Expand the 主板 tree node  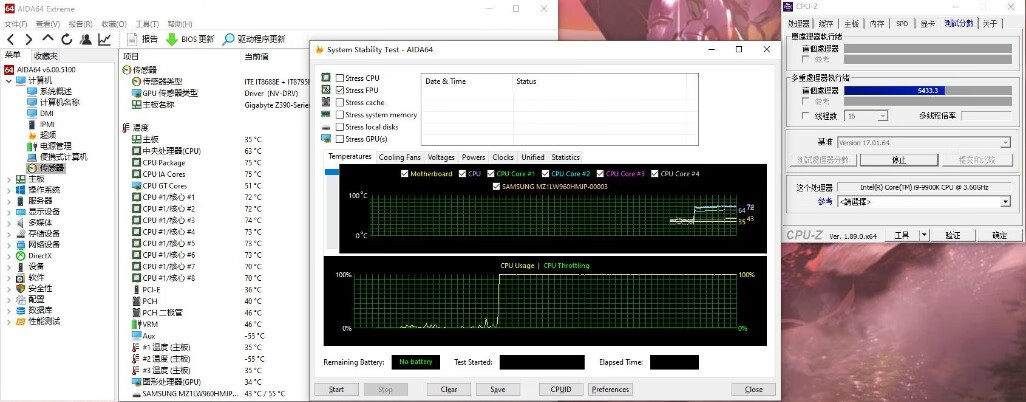(9, 179)
